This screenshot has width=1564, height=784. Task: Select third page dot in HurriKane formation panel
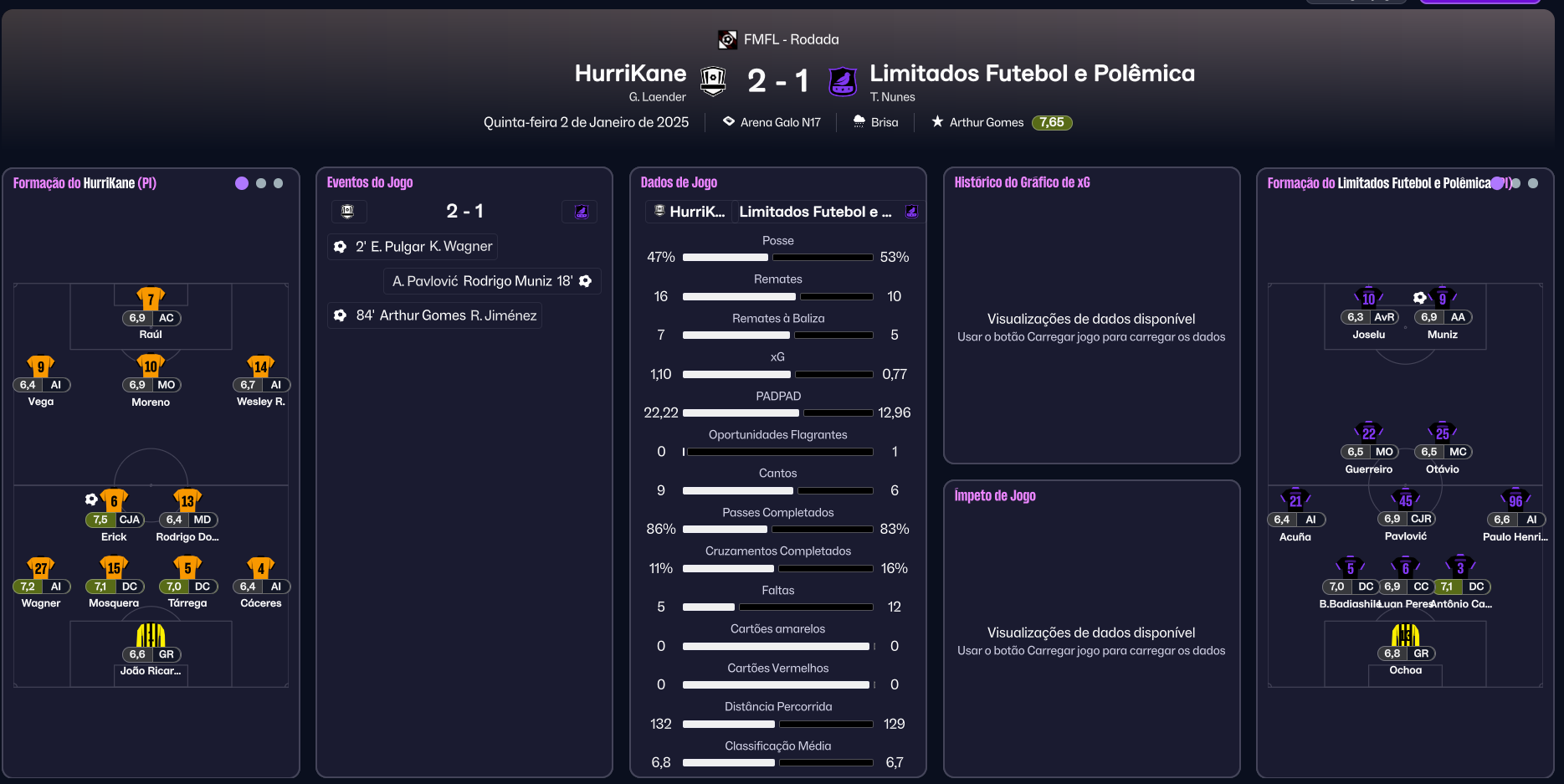tap(279, 183)
